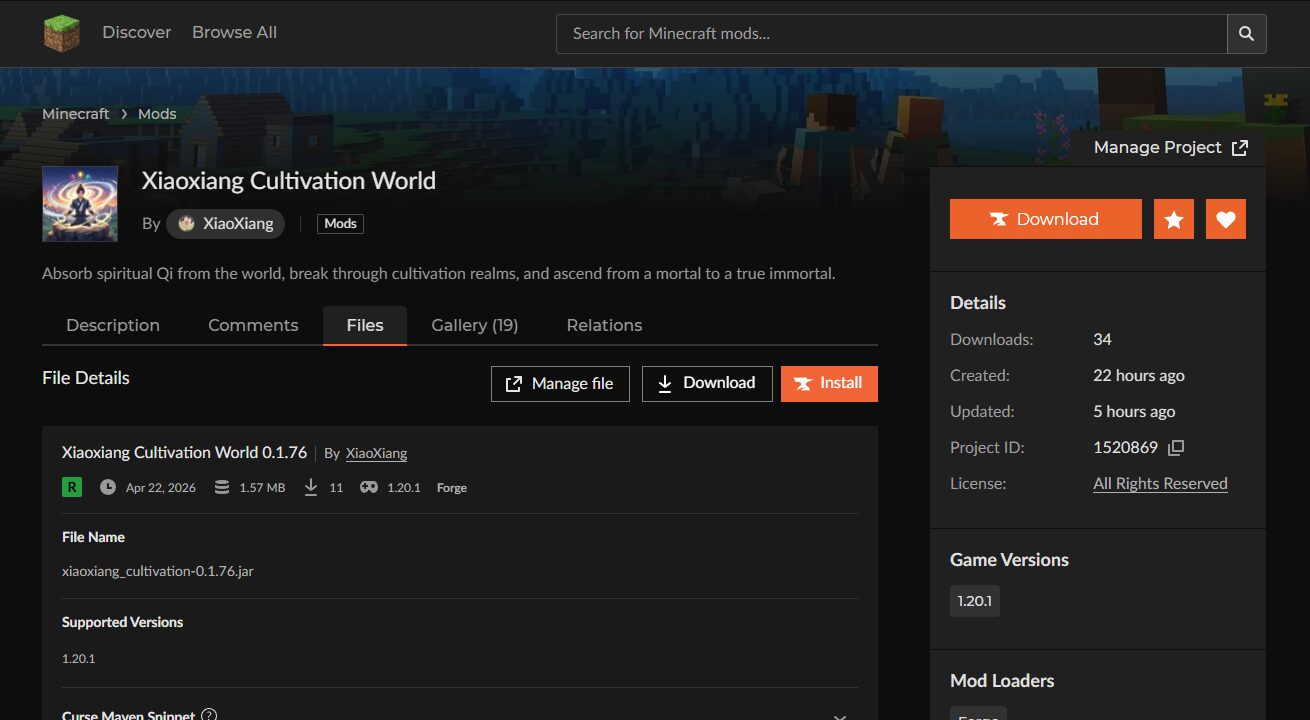The image size is (1310, 720).
Task: Click the star favorite icon button
Action: (x=1174, y=219)
